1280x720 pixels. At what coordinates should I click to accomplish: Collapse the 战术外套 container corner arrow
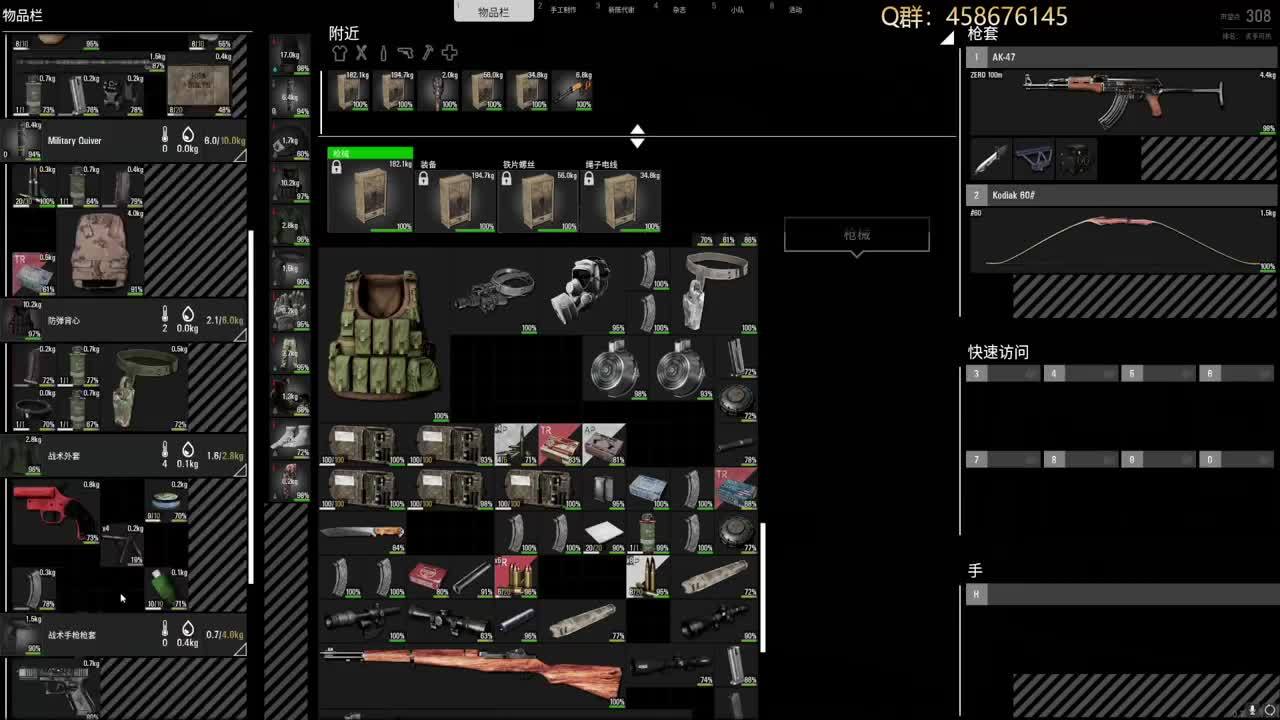coord(240,470)
